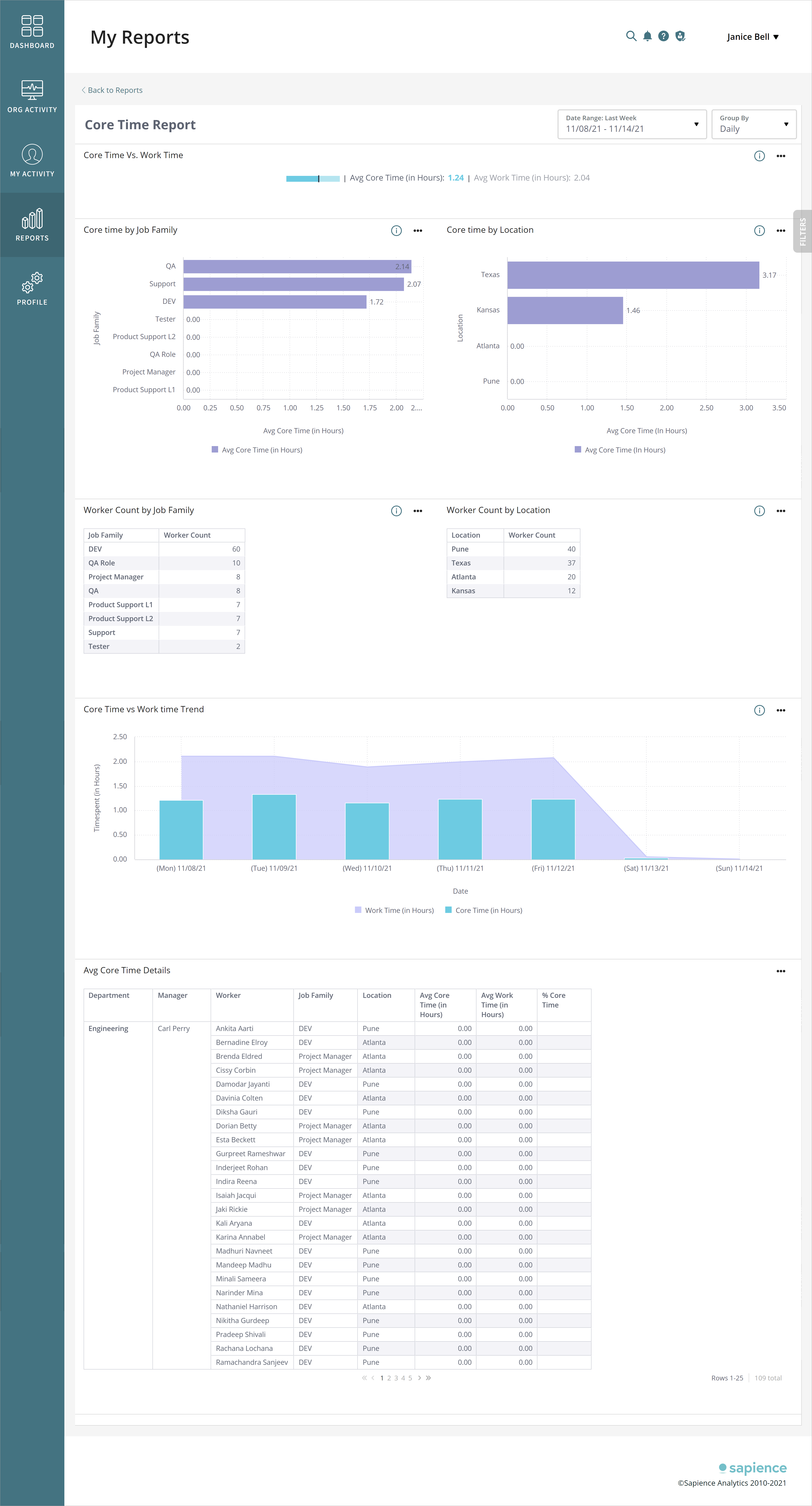This screenshot has height=1506, width=812.
Task: Sort by Job Family header in details table
Action: [x=325, y=1005]
